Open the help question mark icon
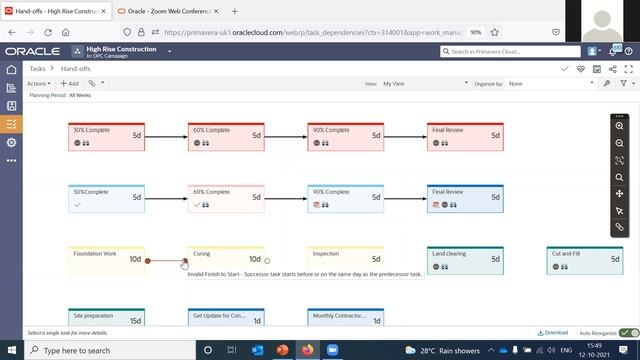This screenshot has height=360, width=640. (629, 51)
